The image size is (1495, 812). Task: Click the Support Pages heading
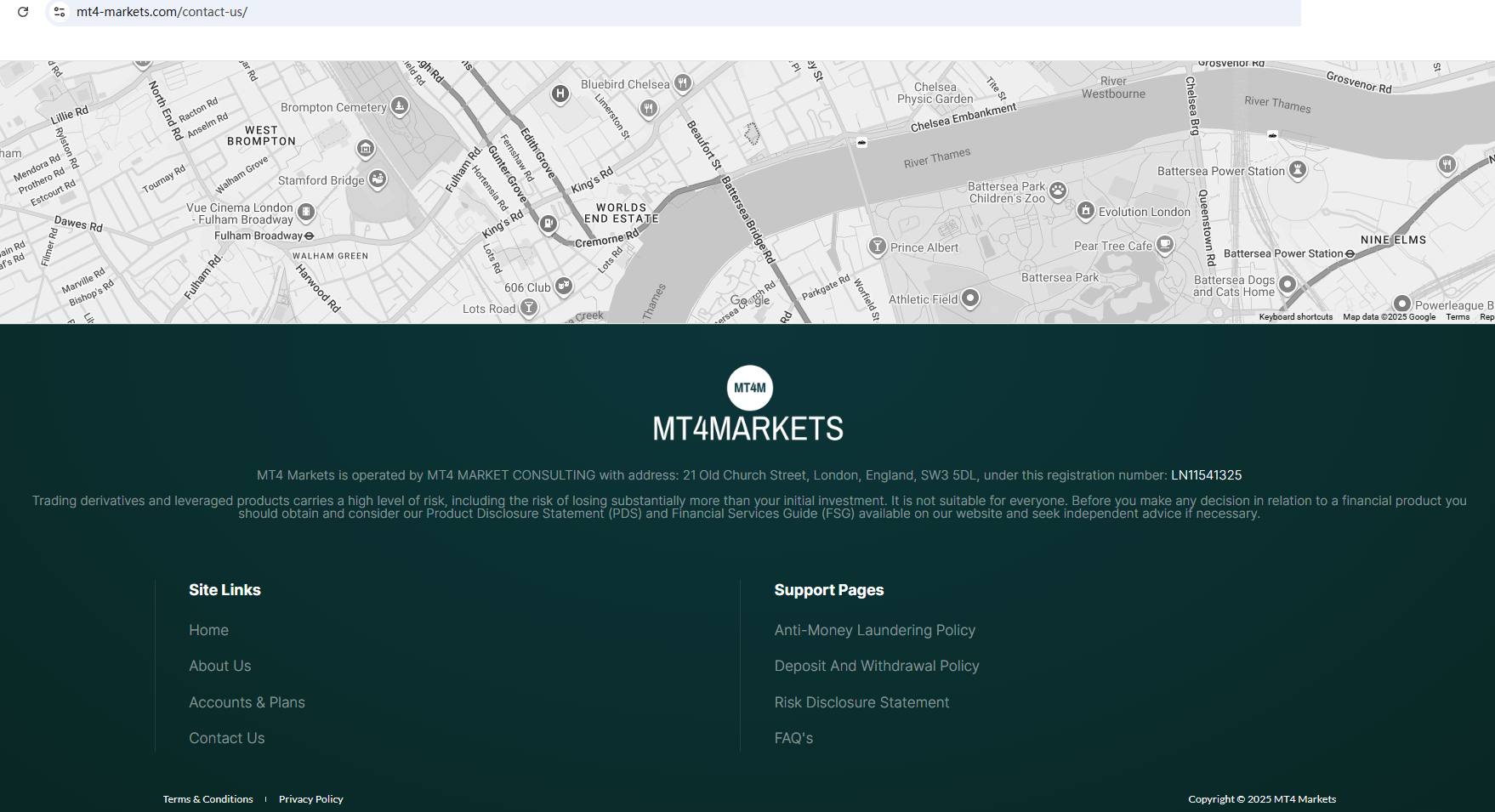829,590
